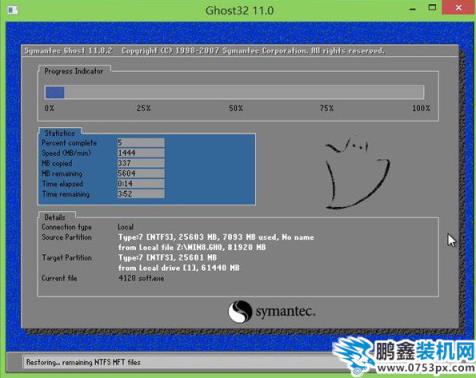The image size is (476, 378).
Task: Minimize the Ghost32 11.0 window
Action: coord(412,9)
